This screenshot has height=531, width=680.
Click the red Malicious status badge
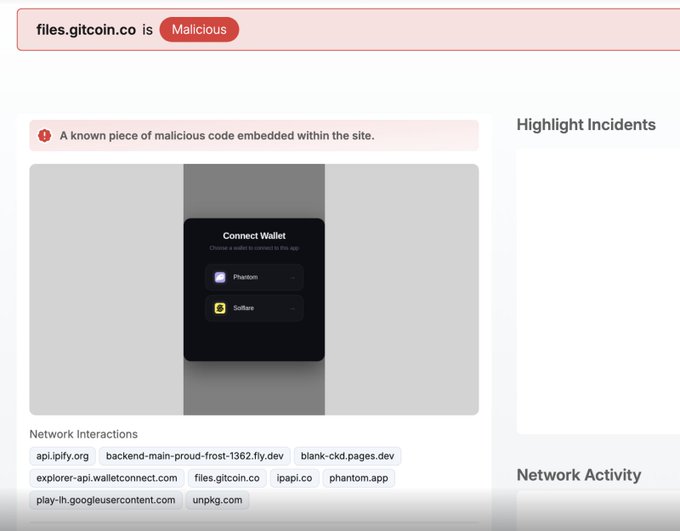(199, 30)
